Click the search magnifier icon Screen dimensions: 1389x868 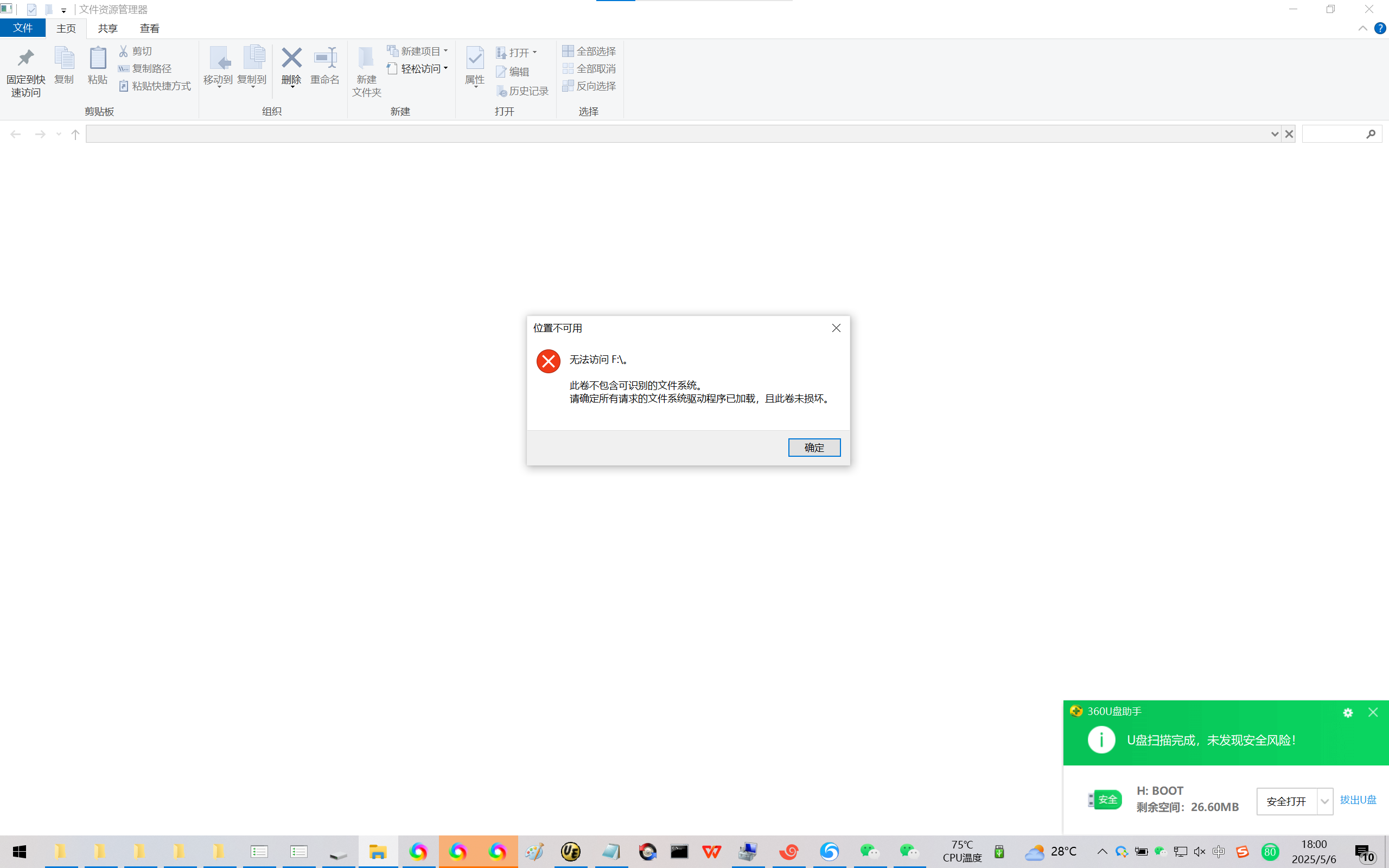(1371, 135)
